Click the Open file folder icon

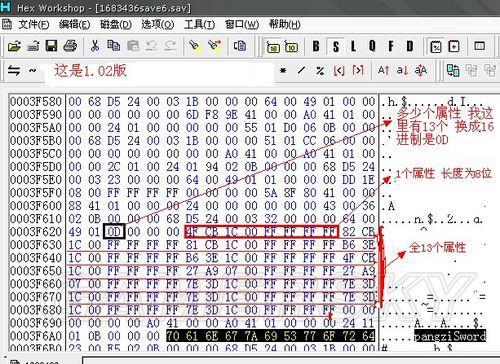click(14, 46)
